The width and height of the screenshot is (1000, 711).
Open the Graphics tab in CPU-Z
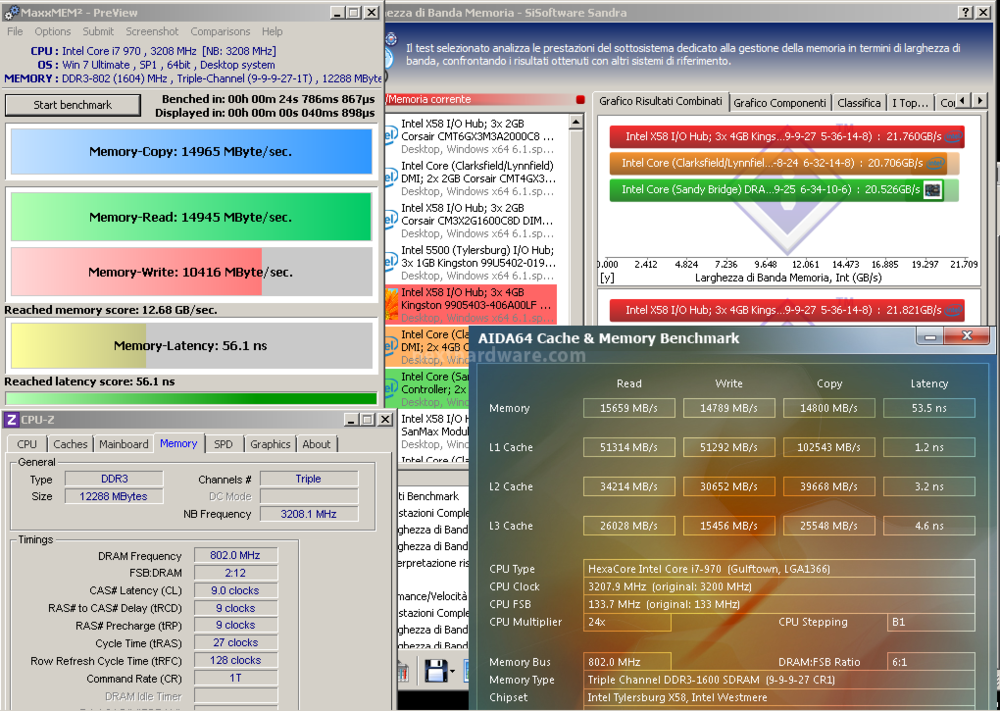click(270, 444)
